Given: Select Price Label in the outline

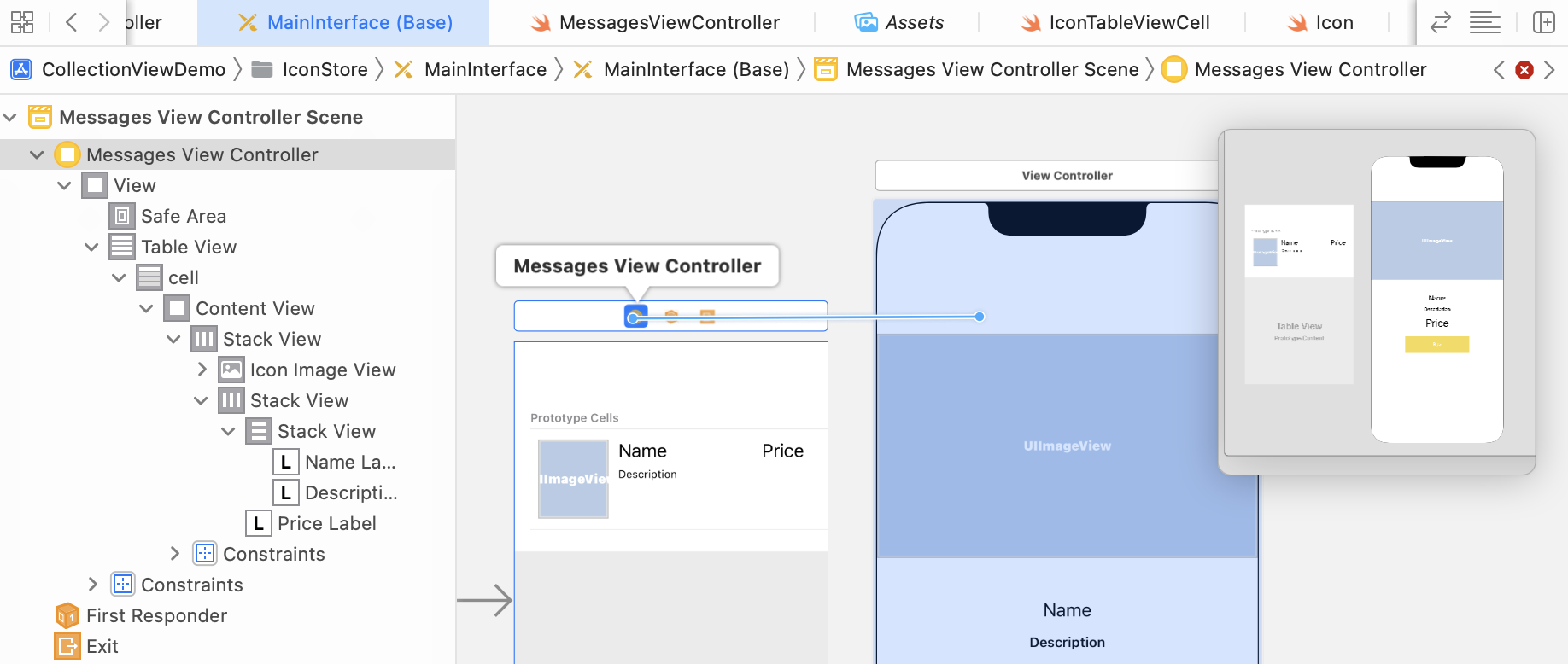Looking at the screenshot, I should 326,523.
